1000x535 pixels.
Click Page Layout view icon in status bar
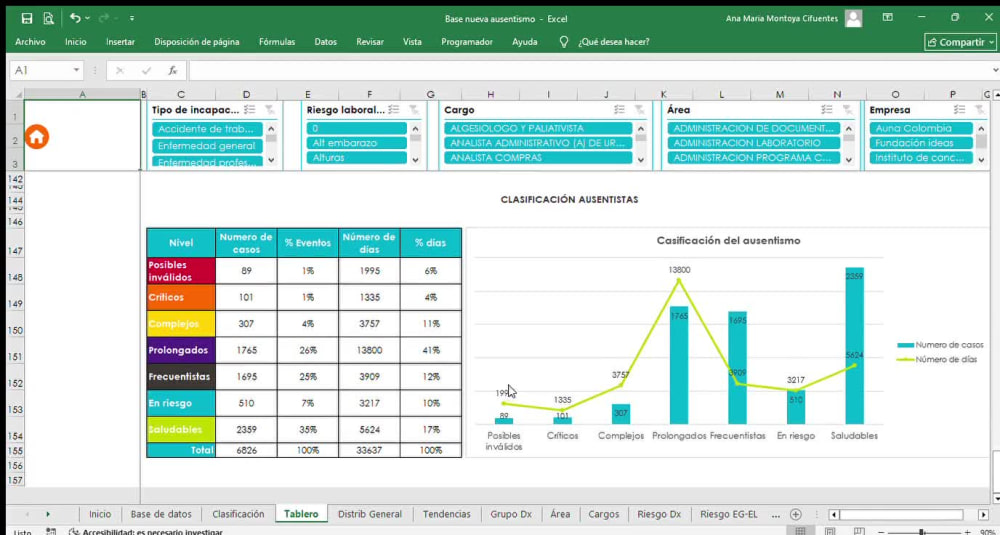[x=830, y=531]
